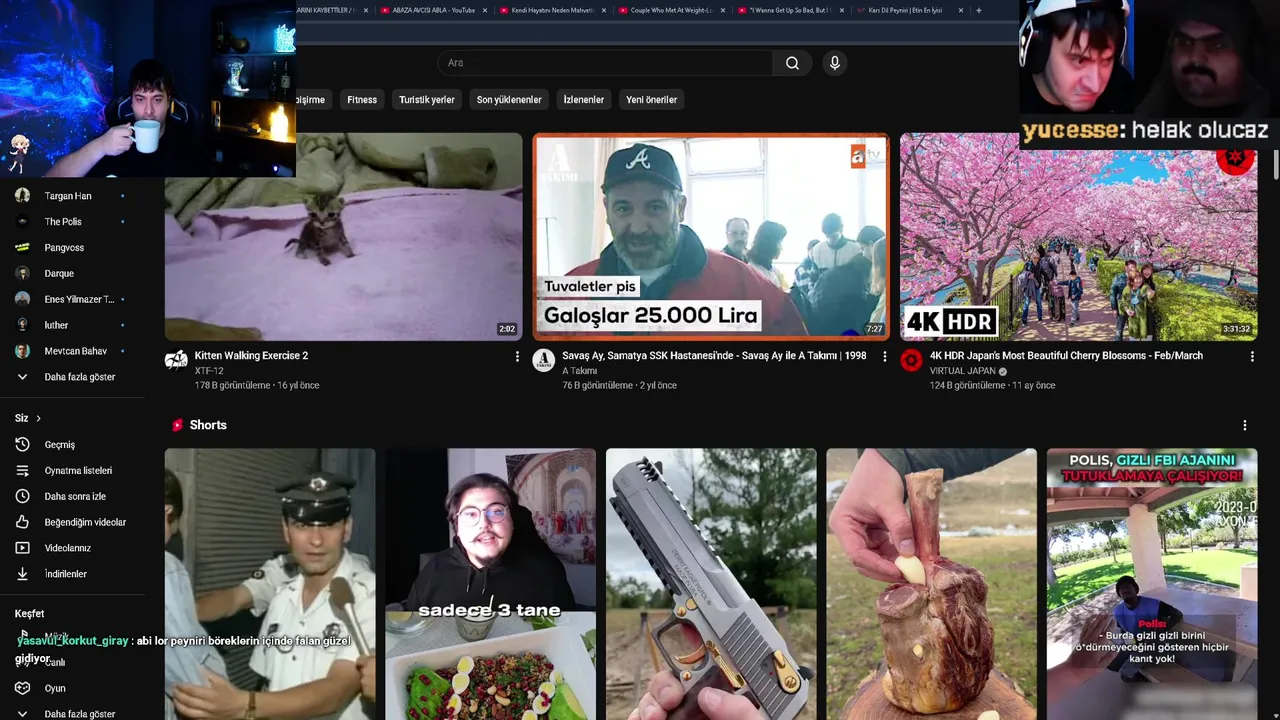Close the Couple Who Met At Weight-Lo tab
Viewport: 1280px width, 720px height.
click(723, 10)
